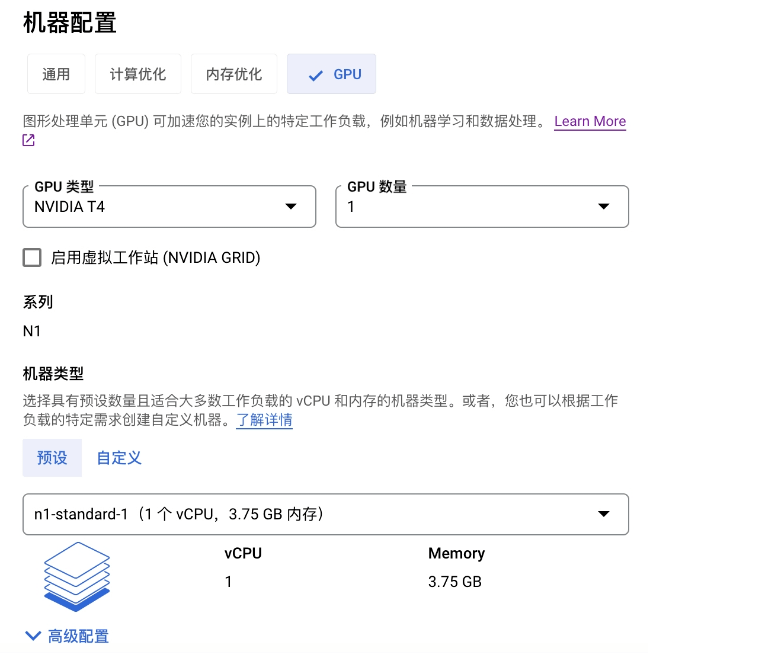
Task: Open the GPU 类型 dropdown showing NVIDIA T4
Action: 169,207
